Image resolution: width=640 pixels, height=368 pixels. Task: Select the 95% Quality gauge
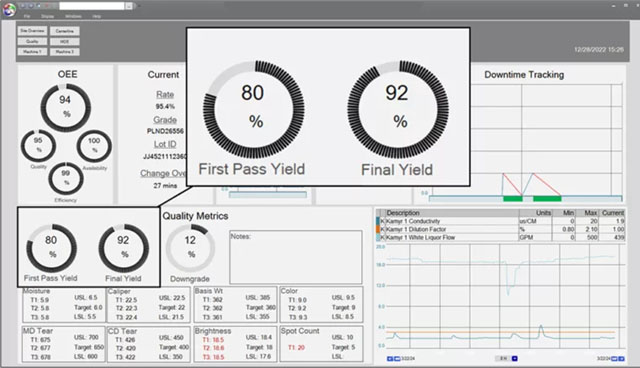coord(38,146)
